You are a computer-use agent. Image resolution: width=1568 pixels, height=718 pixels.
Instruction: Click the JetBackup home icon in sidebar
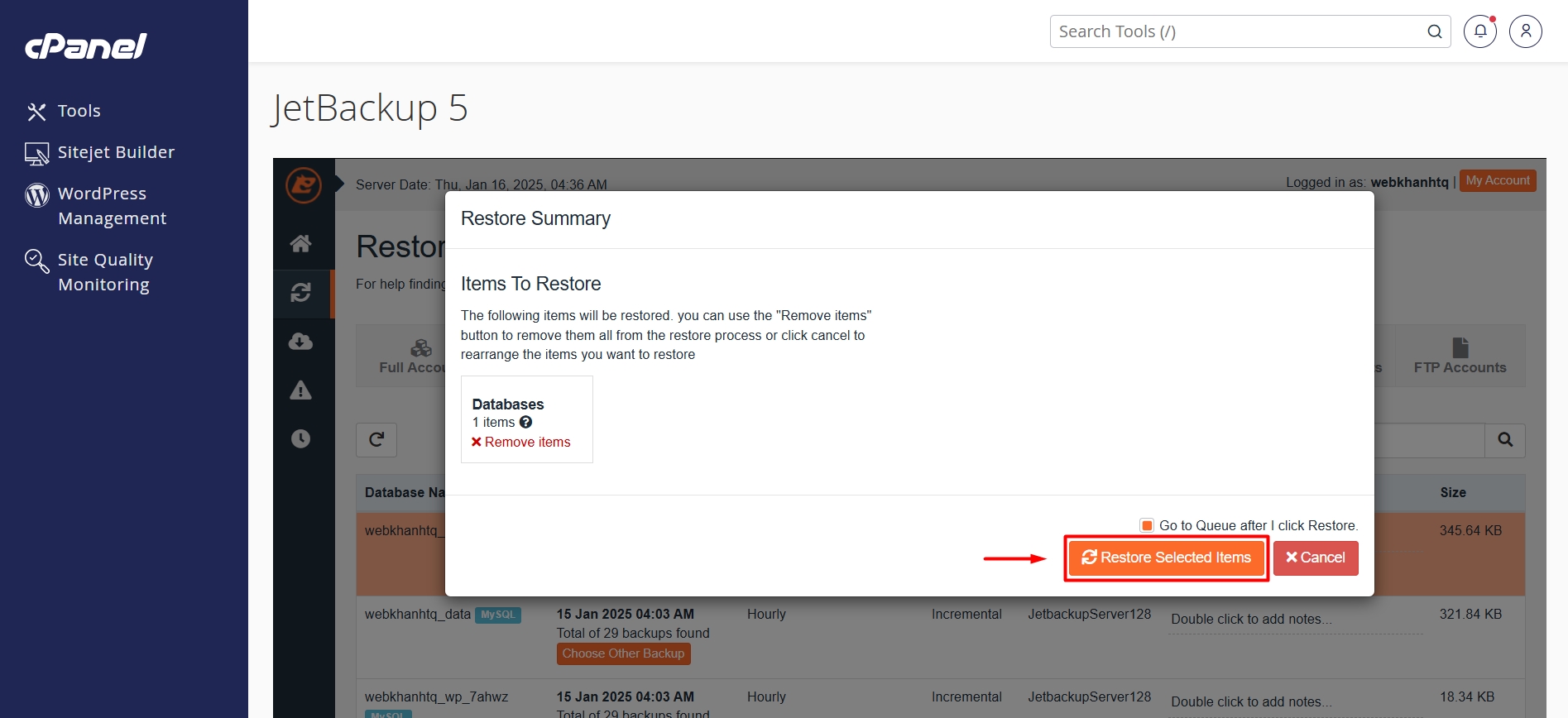coord(300,243)
